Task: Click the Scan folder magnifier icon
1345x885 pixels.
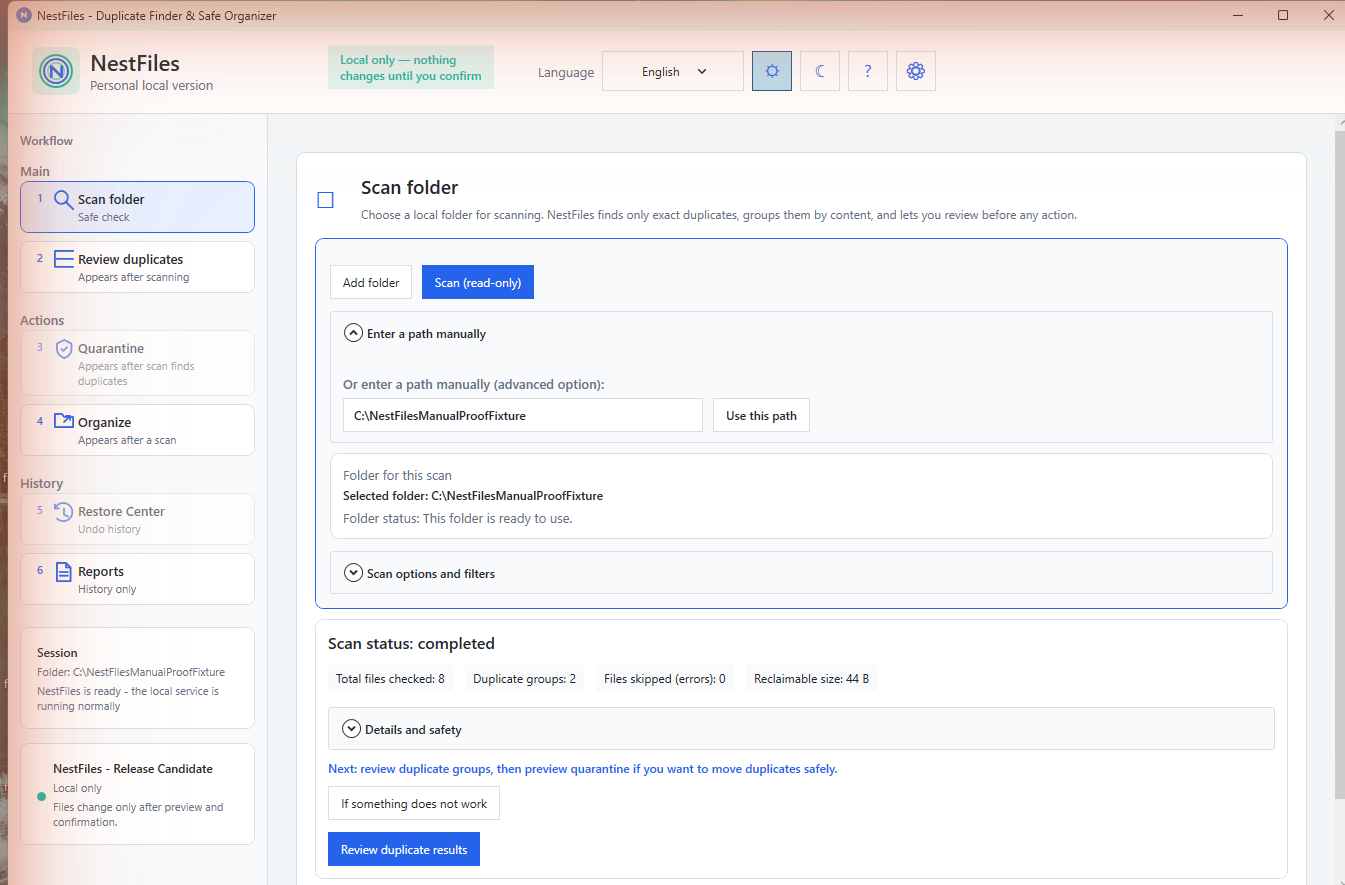Action: pos(63,199)
